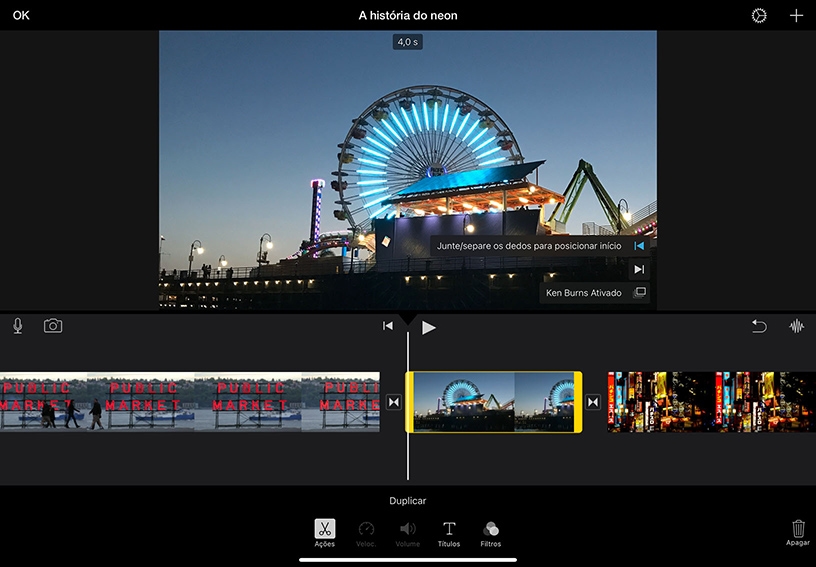Play the project preview
This screenshot has width=816, height=567.
pos(428,327)
